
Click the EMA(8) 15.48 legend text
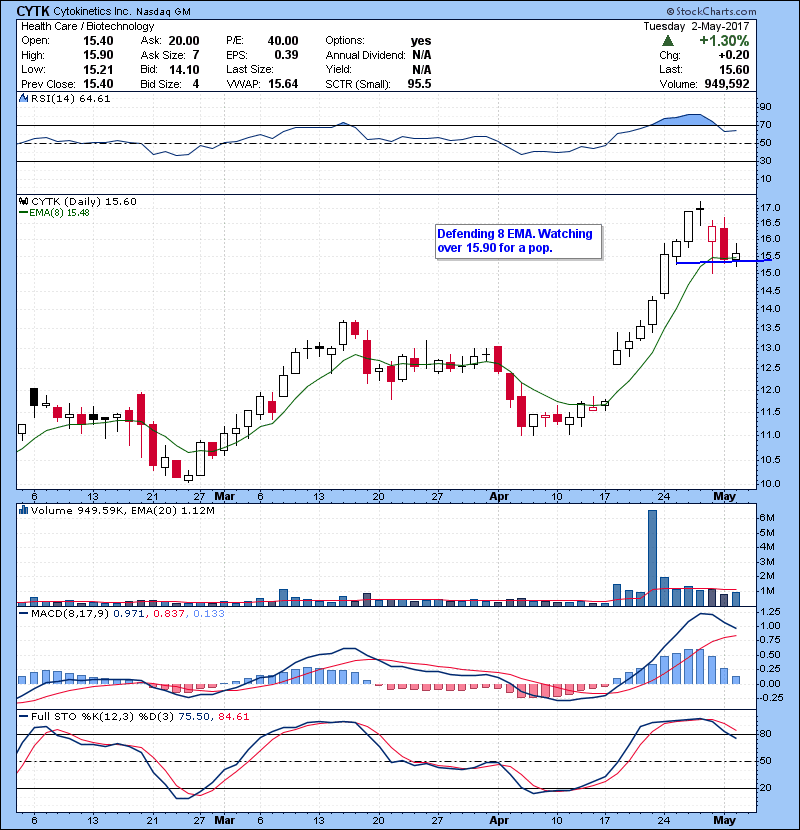pos(59,213)
